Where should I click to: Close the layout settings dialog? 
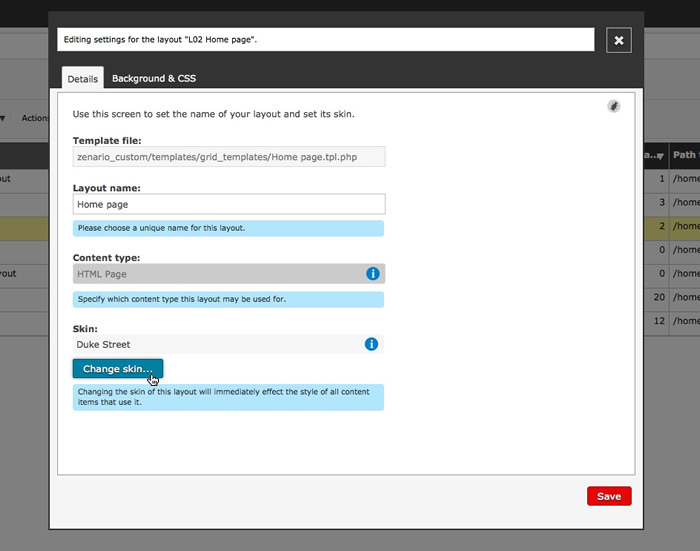click(x=619, y=40)
